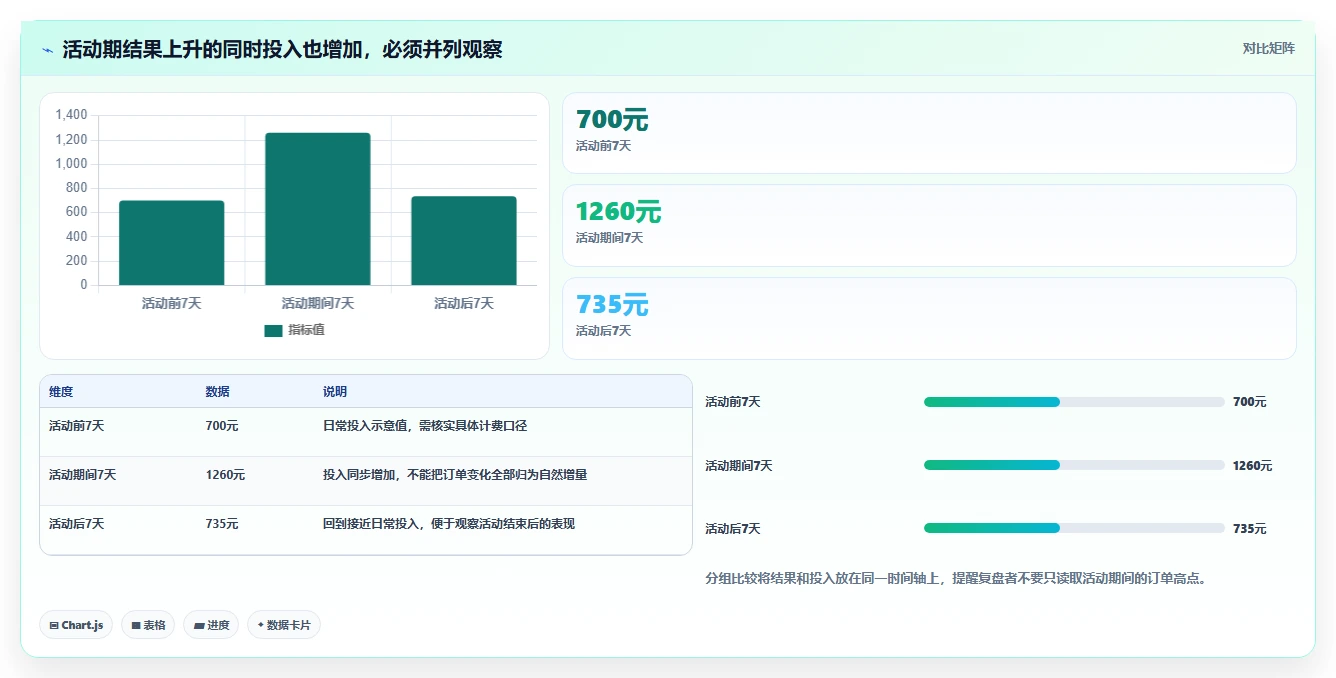Click the 活动期间7天 bar in the chart
The height and width of the screenshot is (678, 1336).
click(x=318, y=209)
